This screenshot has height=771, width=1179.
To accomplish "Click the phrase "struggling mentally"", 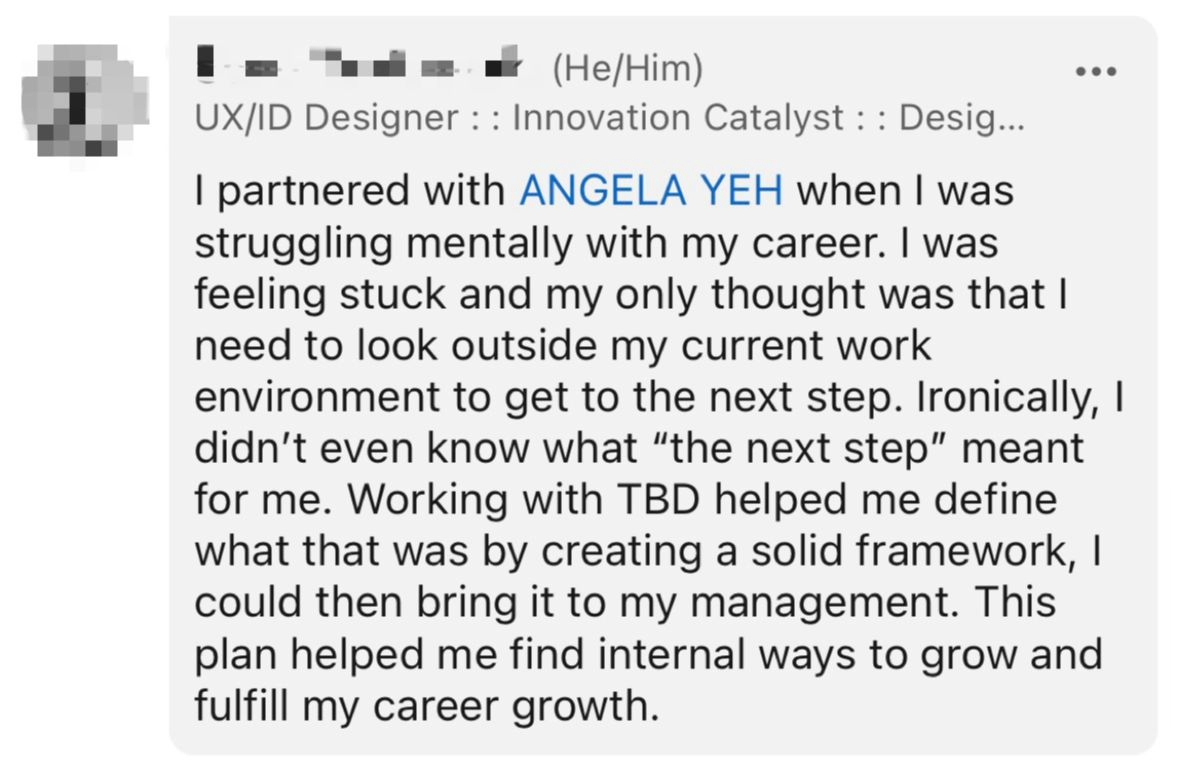I will [x=383, y=243].
